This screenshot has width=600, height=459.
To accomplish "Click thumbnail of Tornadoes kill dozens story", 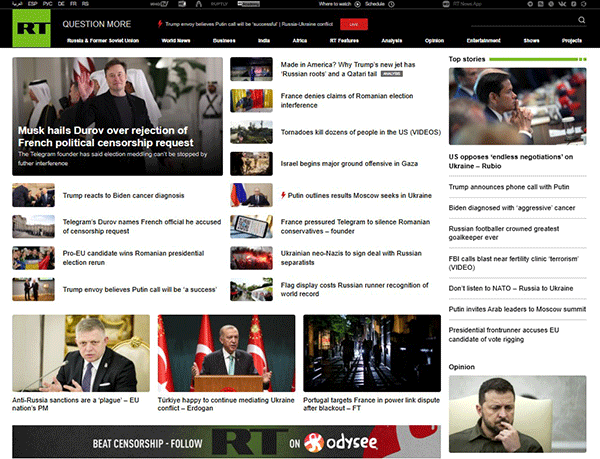I will (x=251, y=132).
